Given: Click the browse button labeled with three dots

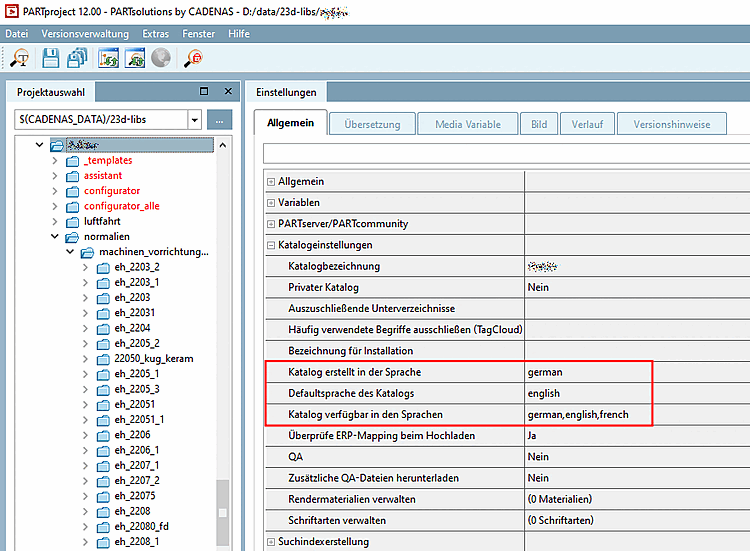Looking at the screenshot, I should 220,120.
